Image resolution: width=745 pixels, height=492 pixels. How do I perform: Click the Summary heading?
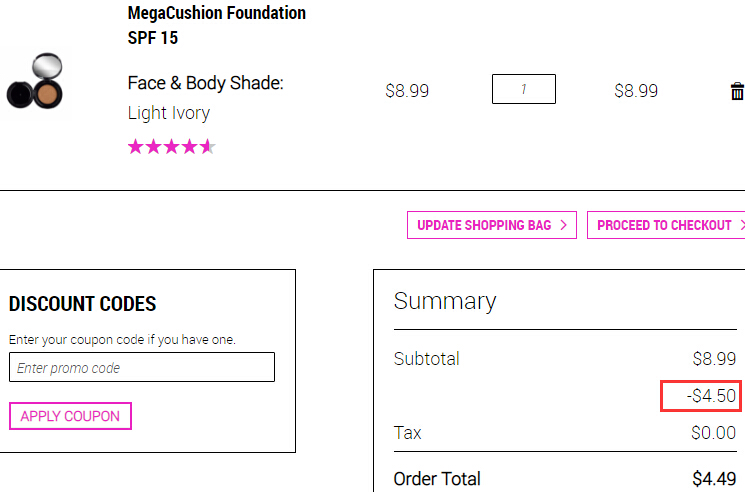(445, 301)
